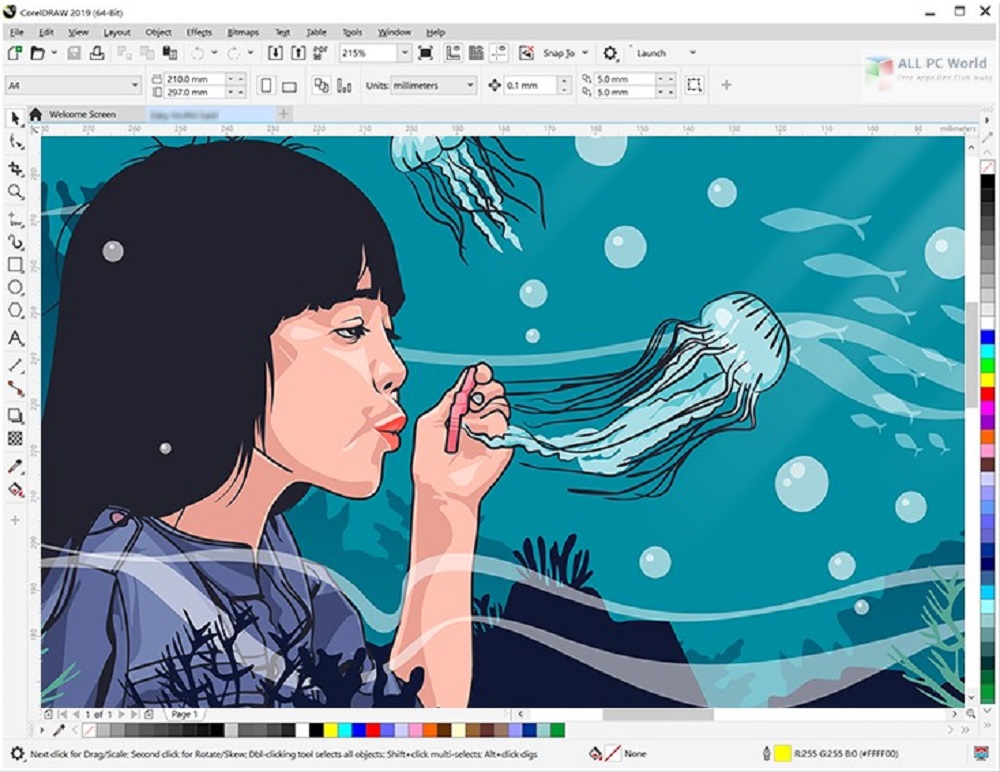1000x772 pixels.
Task: Set Landscape page orientation
Action: tap(290, 85)
